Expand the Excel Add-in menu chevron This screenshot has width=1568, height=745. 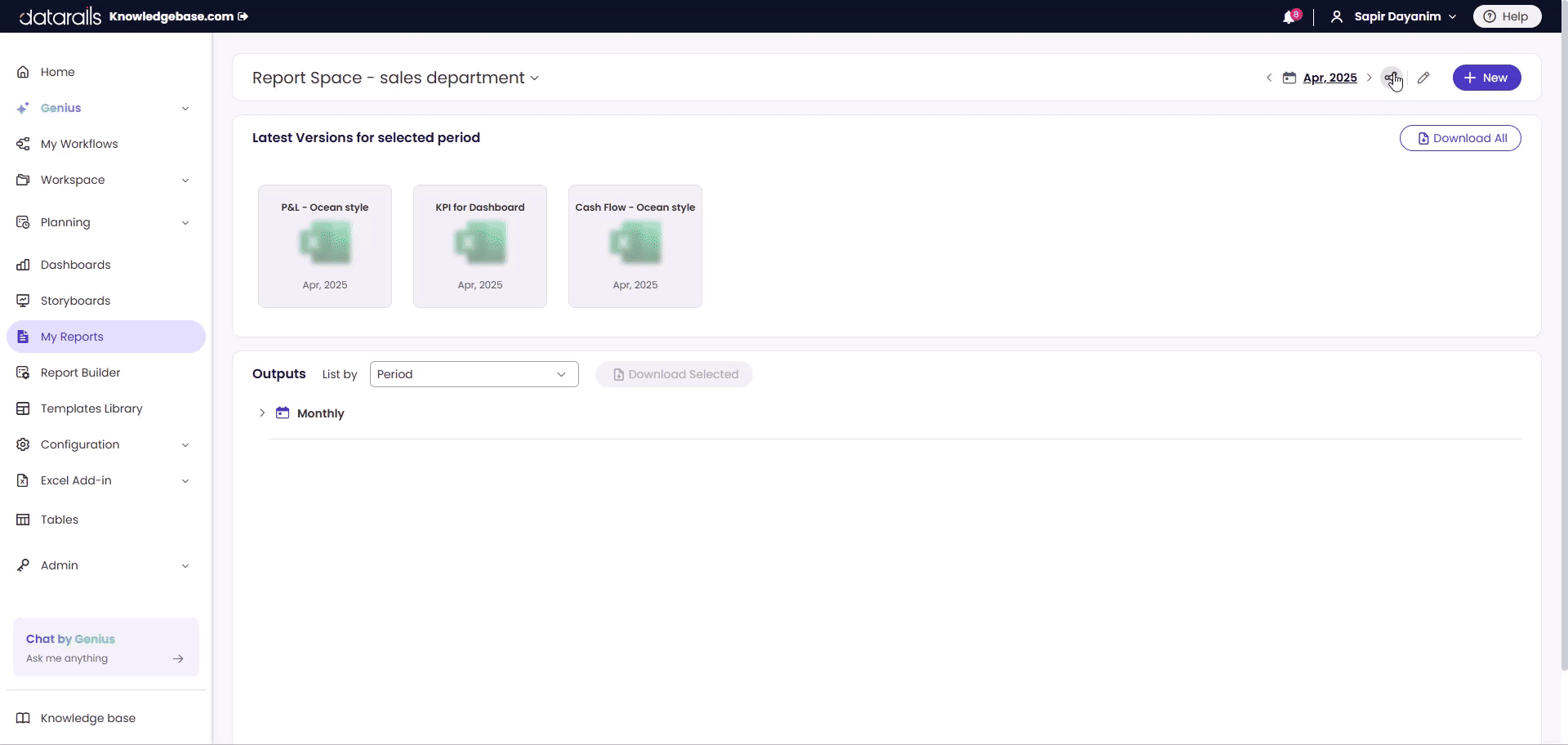(185, 481)
